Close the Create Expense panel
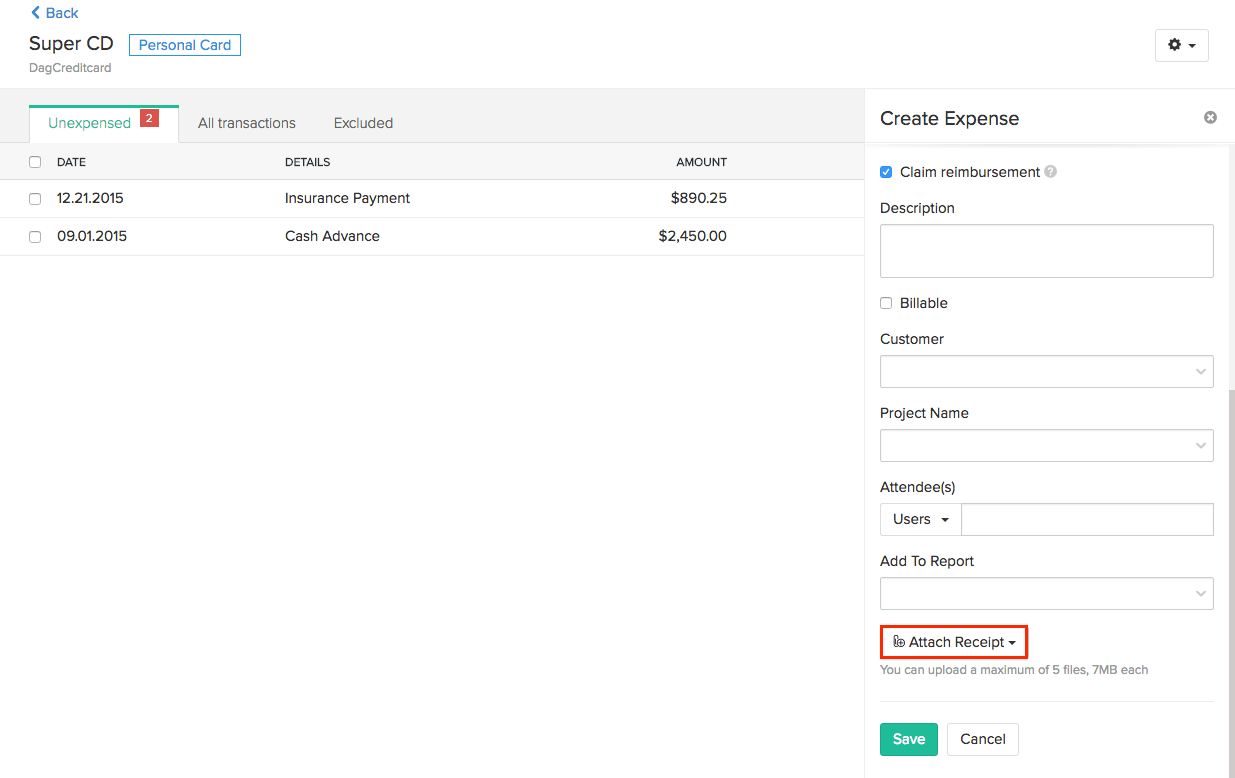Viewport: 1235px width, 778px height. tap(1210, 117)
